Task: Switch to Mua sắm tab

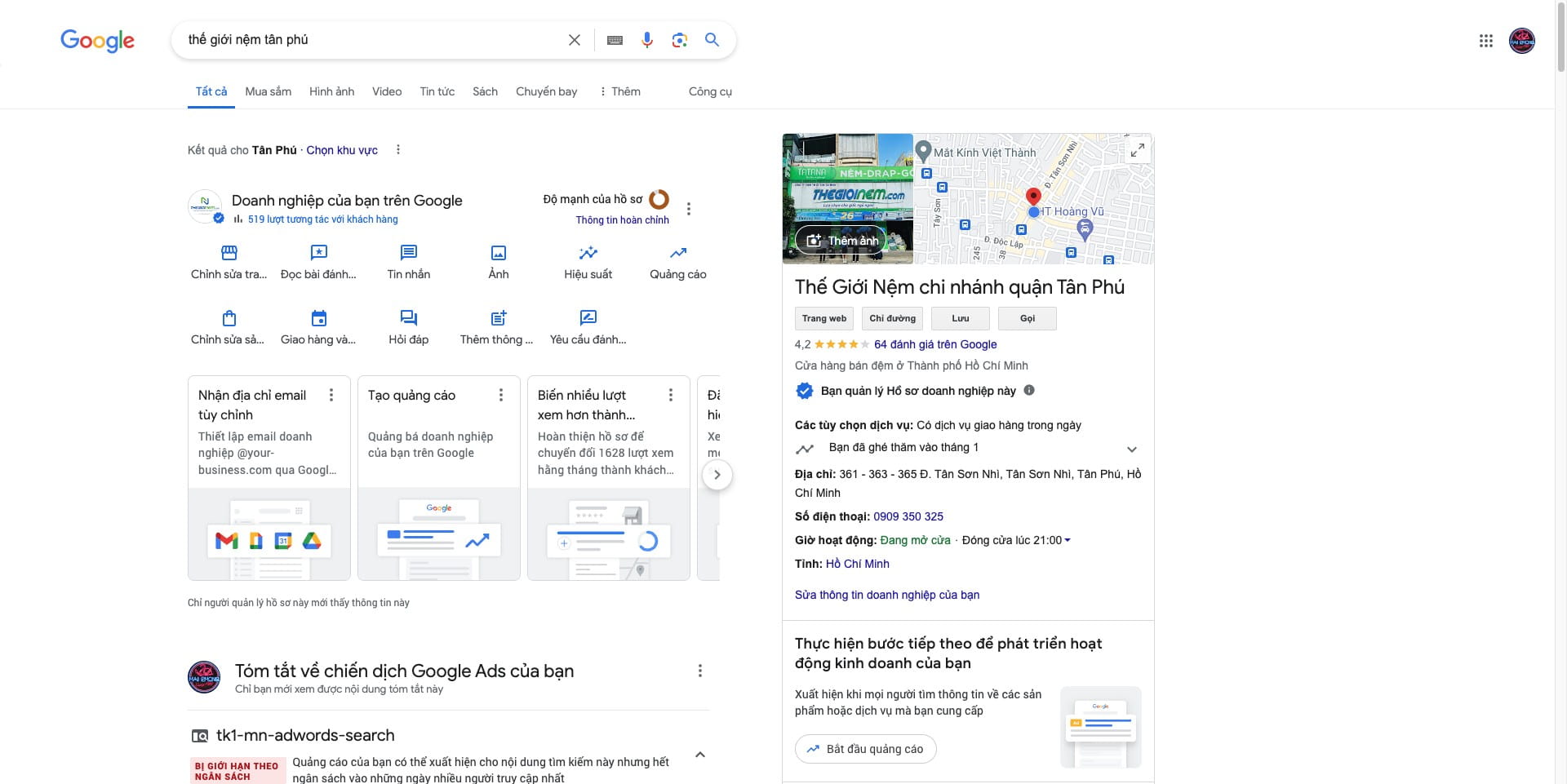Action: pyautogui.click(x=269, y=91)
